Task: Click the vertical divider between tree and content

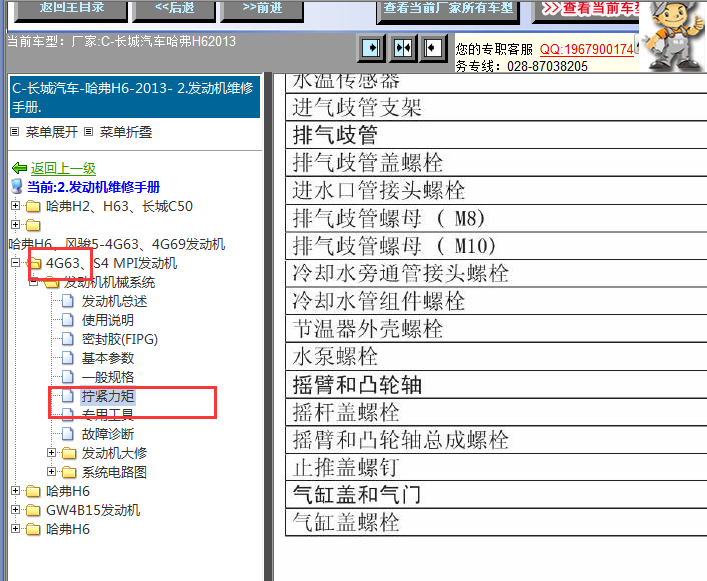Action: (x=269, y=326)
